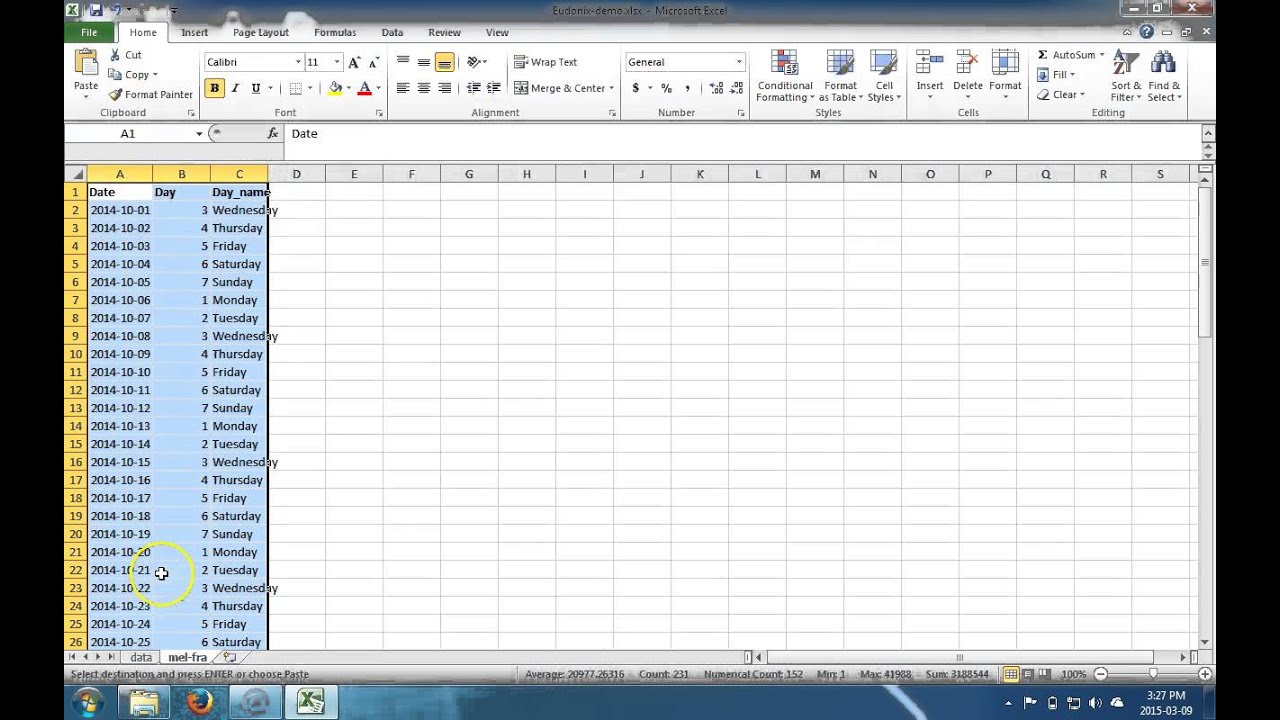The width and height of the screenshot is (1280, 720).
Task: Switch to the data worksheet tab
Action: pos(141,657)
